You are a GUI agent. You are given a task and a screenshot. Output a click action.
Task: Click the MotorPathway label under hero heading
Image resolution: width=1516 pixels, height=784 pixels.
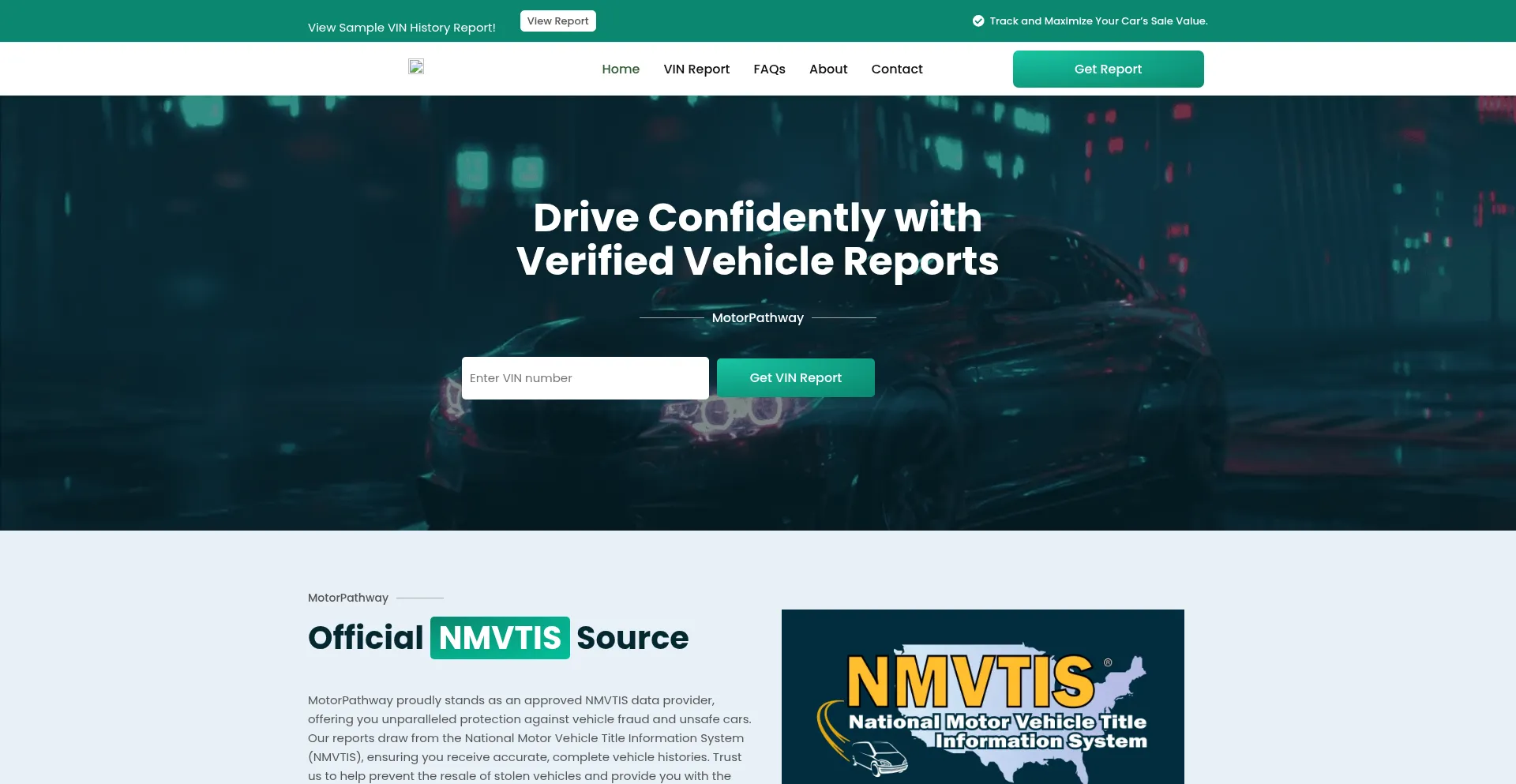(757, 318)
